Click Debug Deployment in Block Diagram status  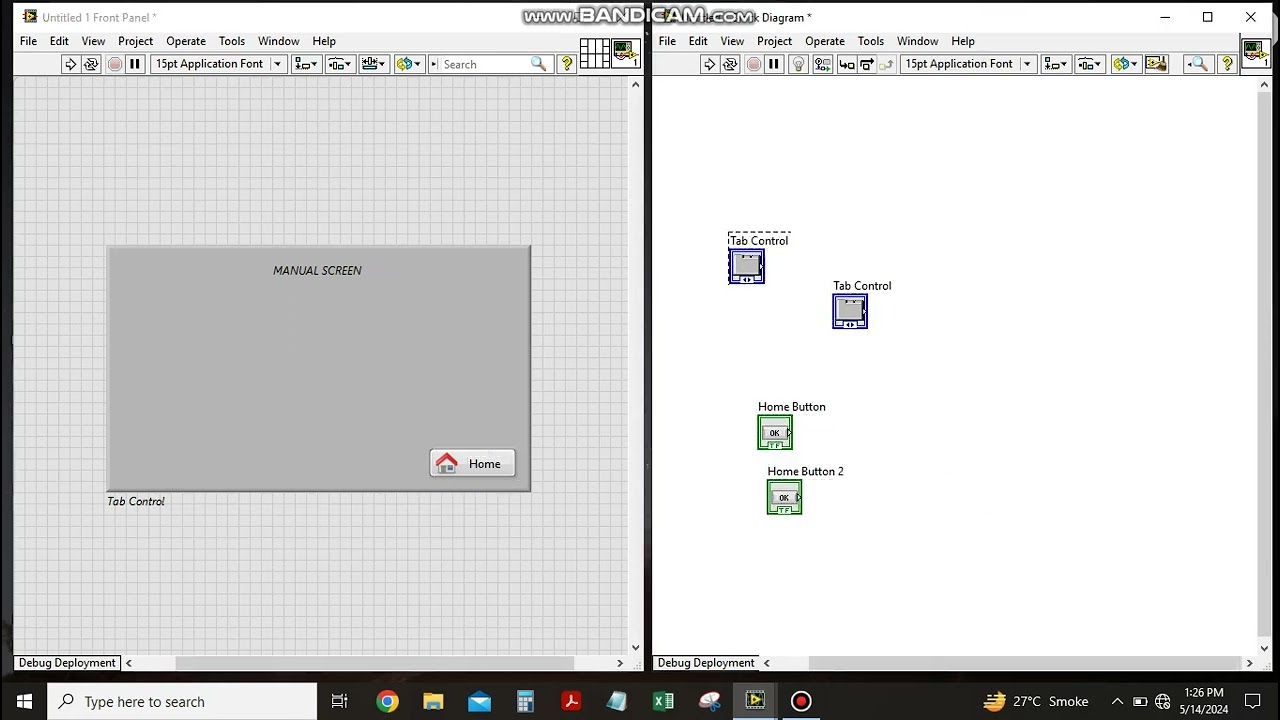[706, 663]
